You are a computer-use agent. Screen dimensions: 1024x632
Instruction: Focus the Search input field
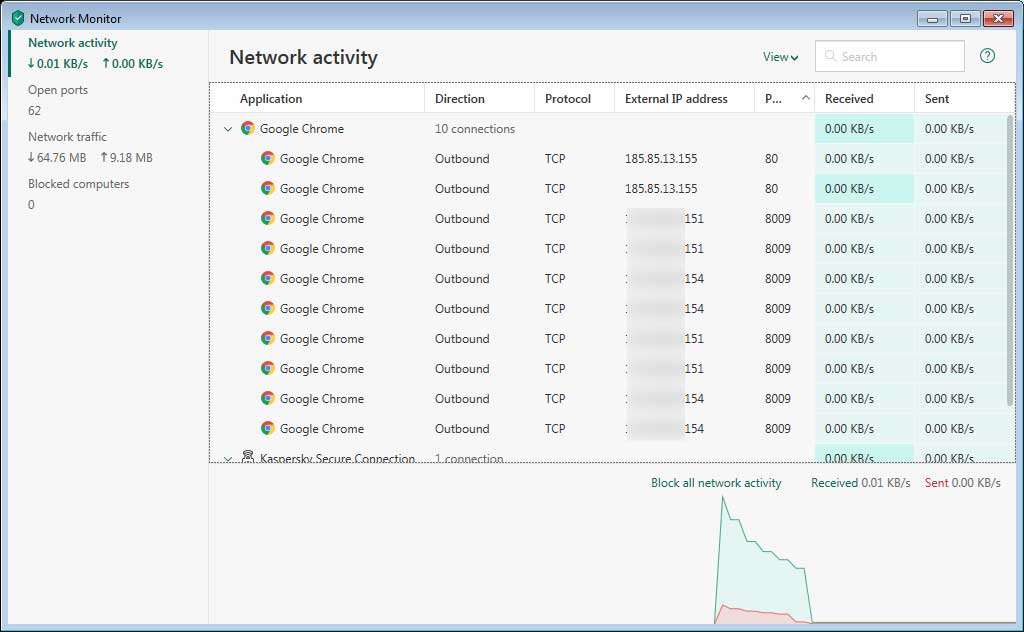[x=889, y=56]
